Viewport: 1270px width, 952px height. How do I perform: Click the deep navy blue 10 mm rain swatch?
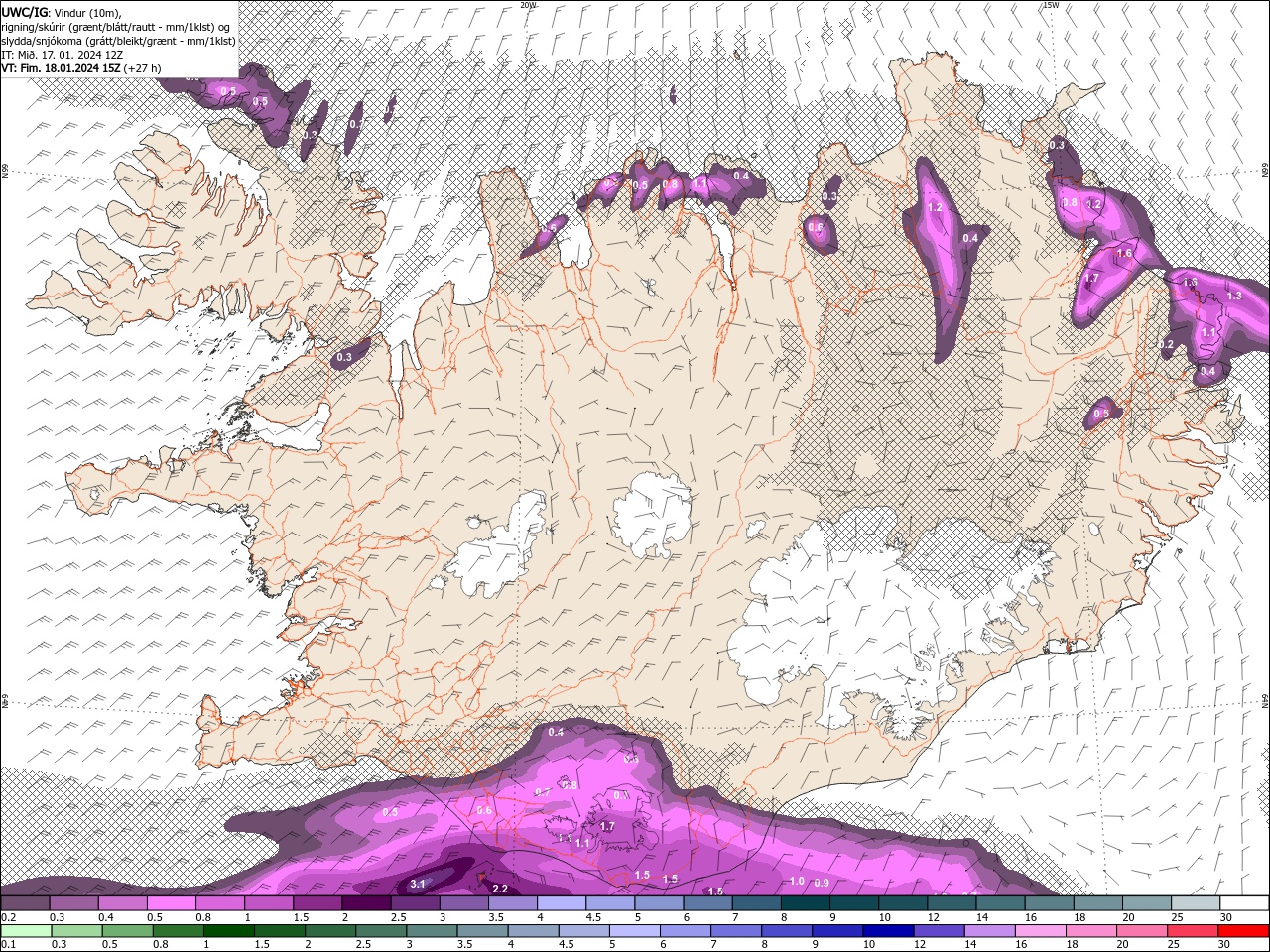pyautogui.click(x=887, y=931)
